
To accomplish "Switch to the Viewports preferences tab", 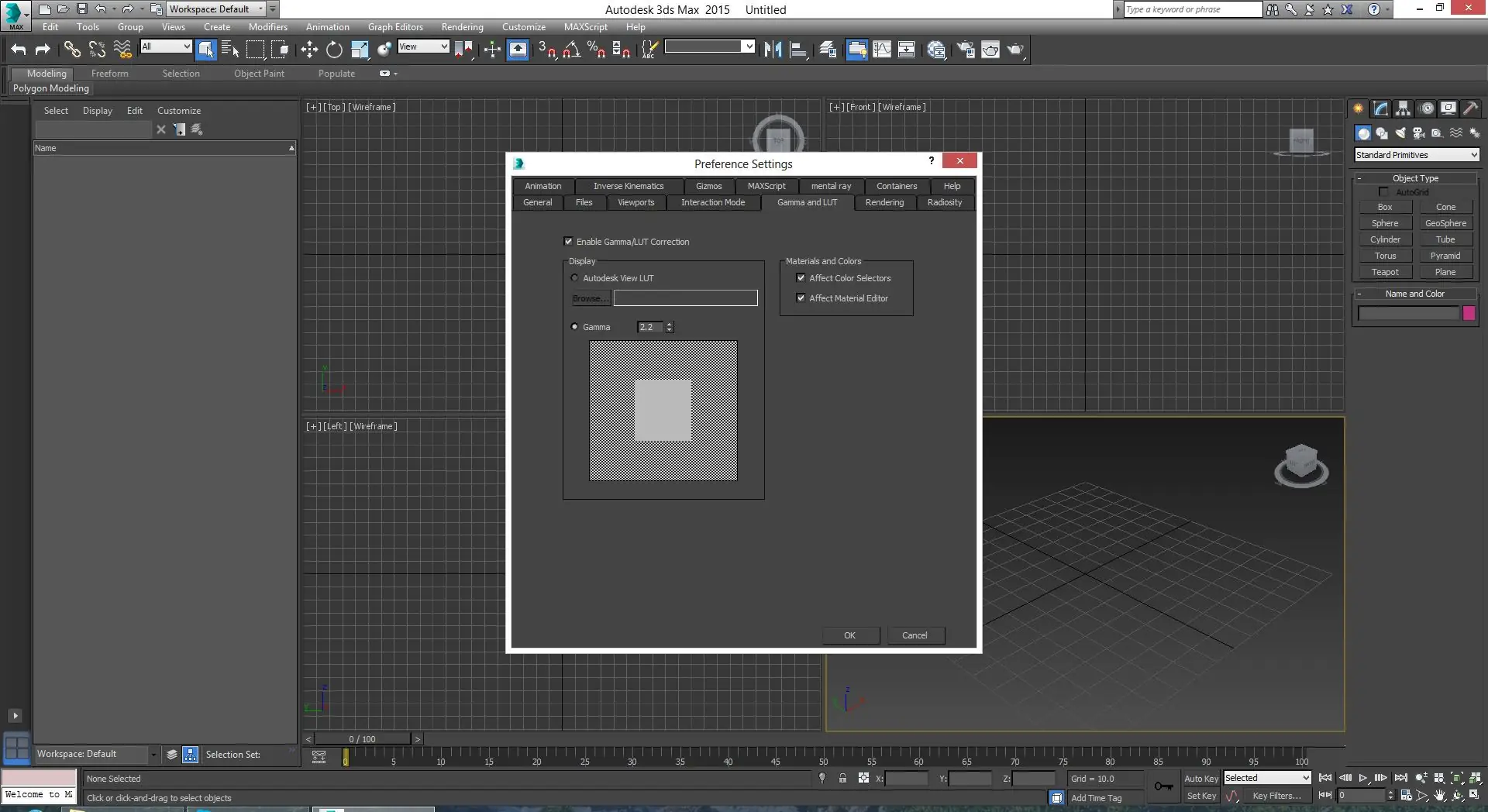I will [x=635, y=202].
